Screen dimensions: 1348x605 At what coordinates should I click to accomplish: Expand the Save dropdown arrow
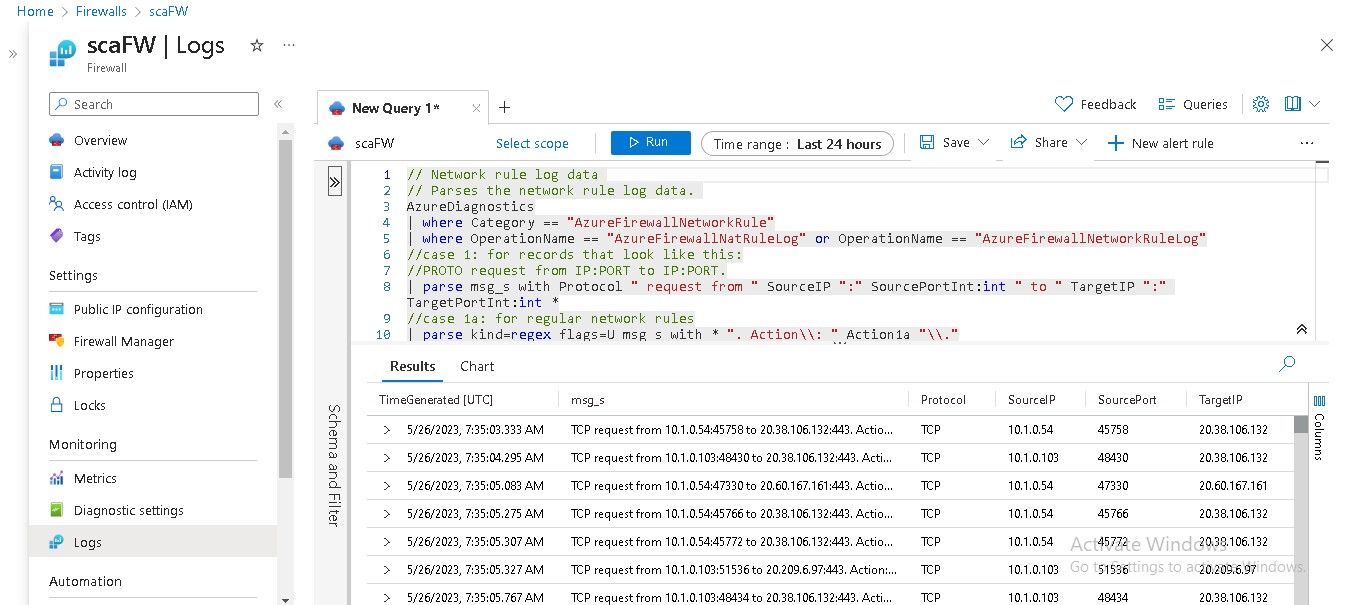(x=984, y=143)
